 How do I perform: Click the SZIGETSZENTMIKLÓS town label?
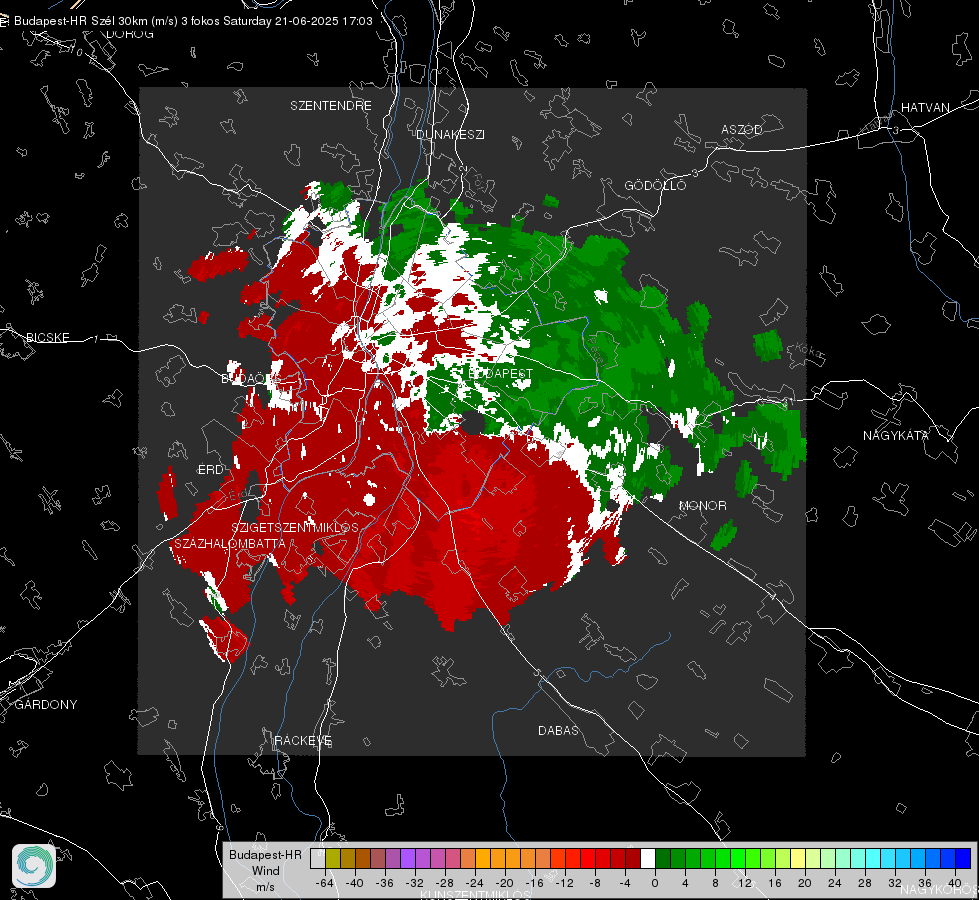[295, 527]
